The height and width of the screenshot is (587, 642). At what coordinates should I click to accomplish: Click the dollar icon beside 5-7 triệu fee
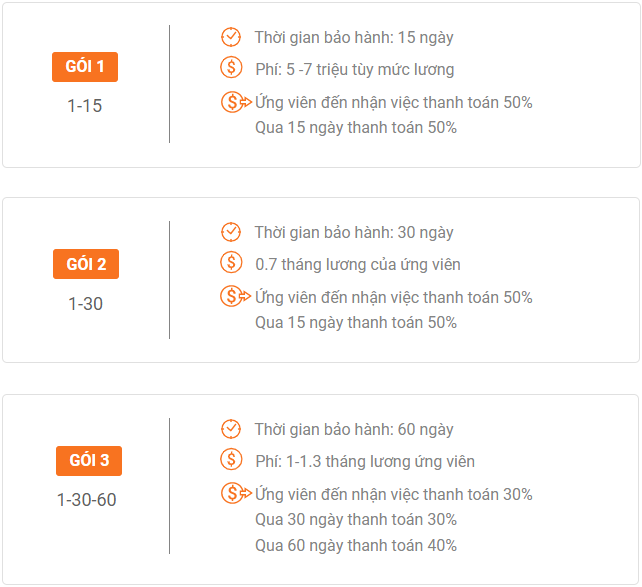coord(231,68)
